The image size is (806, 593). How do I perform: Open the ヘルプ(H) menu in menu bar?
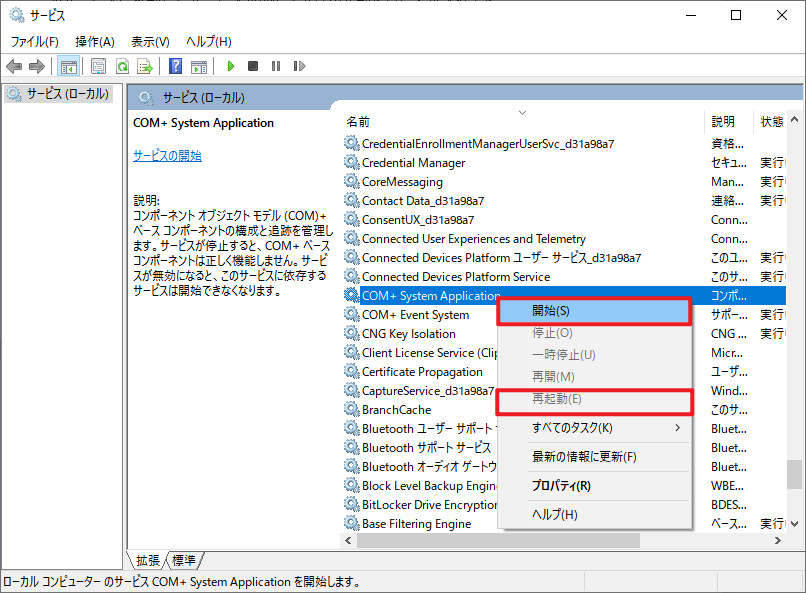tap(209, 42)
